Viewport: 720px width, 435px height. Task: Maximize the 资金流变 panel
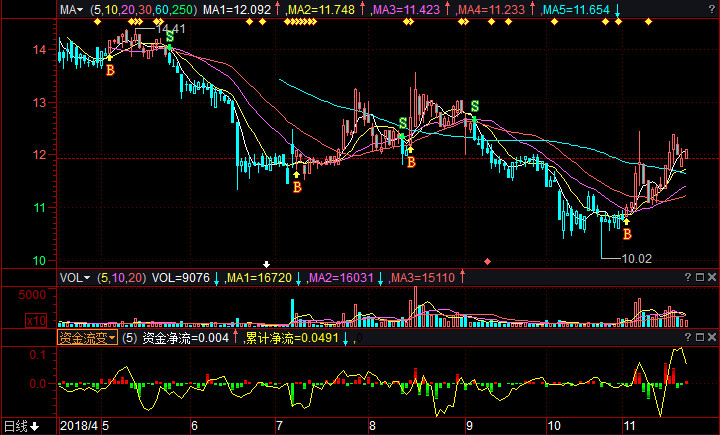(x=700, y=337)
